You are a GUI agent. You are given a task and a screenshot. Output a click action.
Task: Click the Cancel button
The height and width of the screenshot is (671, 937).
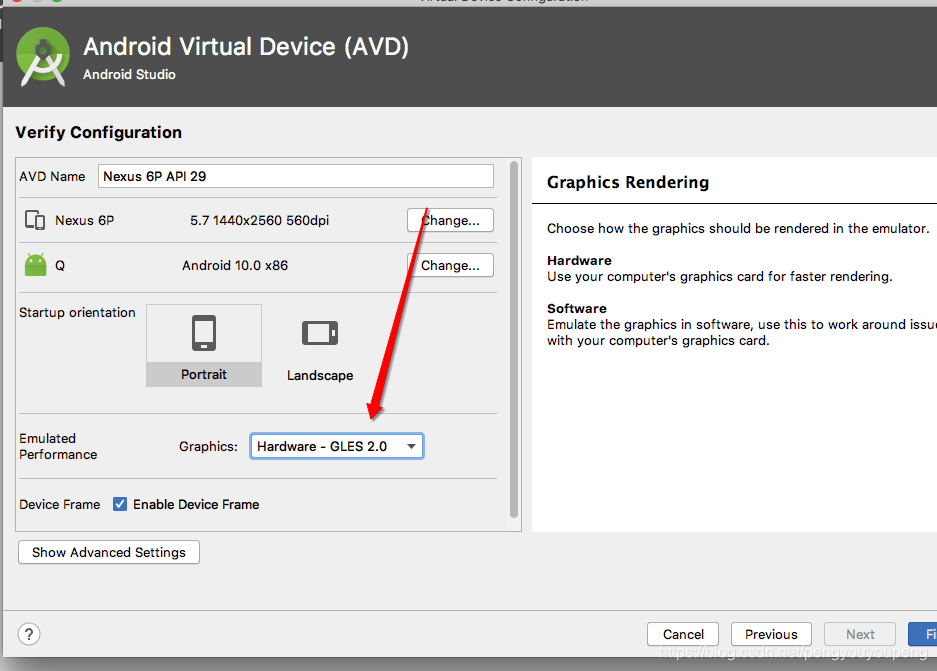683,634
